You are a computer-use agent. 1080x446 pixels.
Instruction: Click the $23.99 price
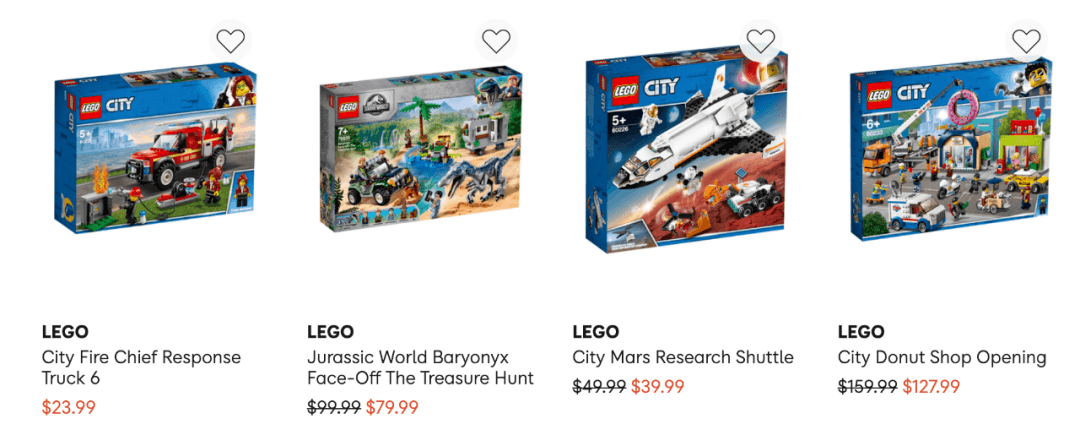(68, 407)
